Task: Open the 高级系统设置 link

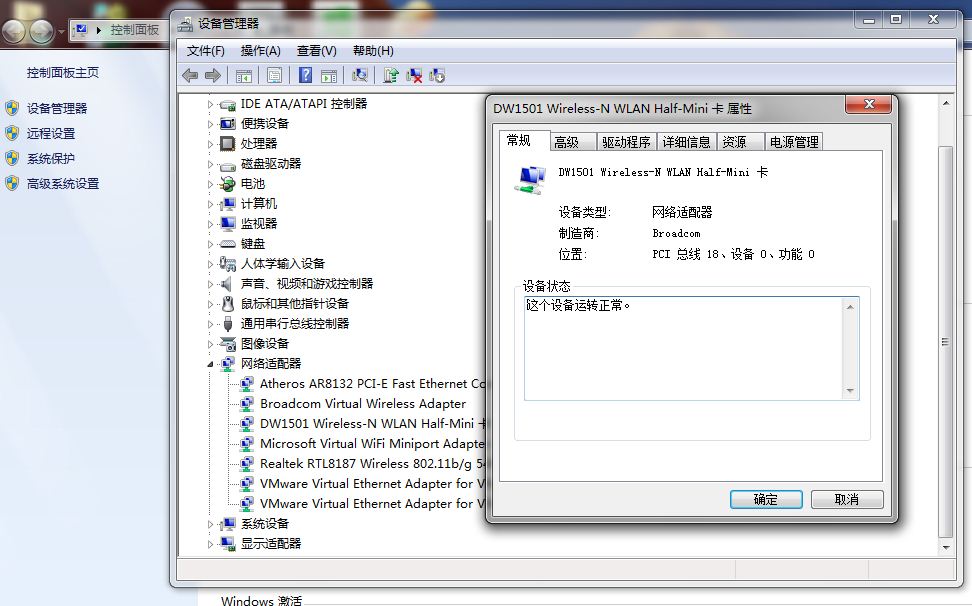Action: [x=63, y=183]
